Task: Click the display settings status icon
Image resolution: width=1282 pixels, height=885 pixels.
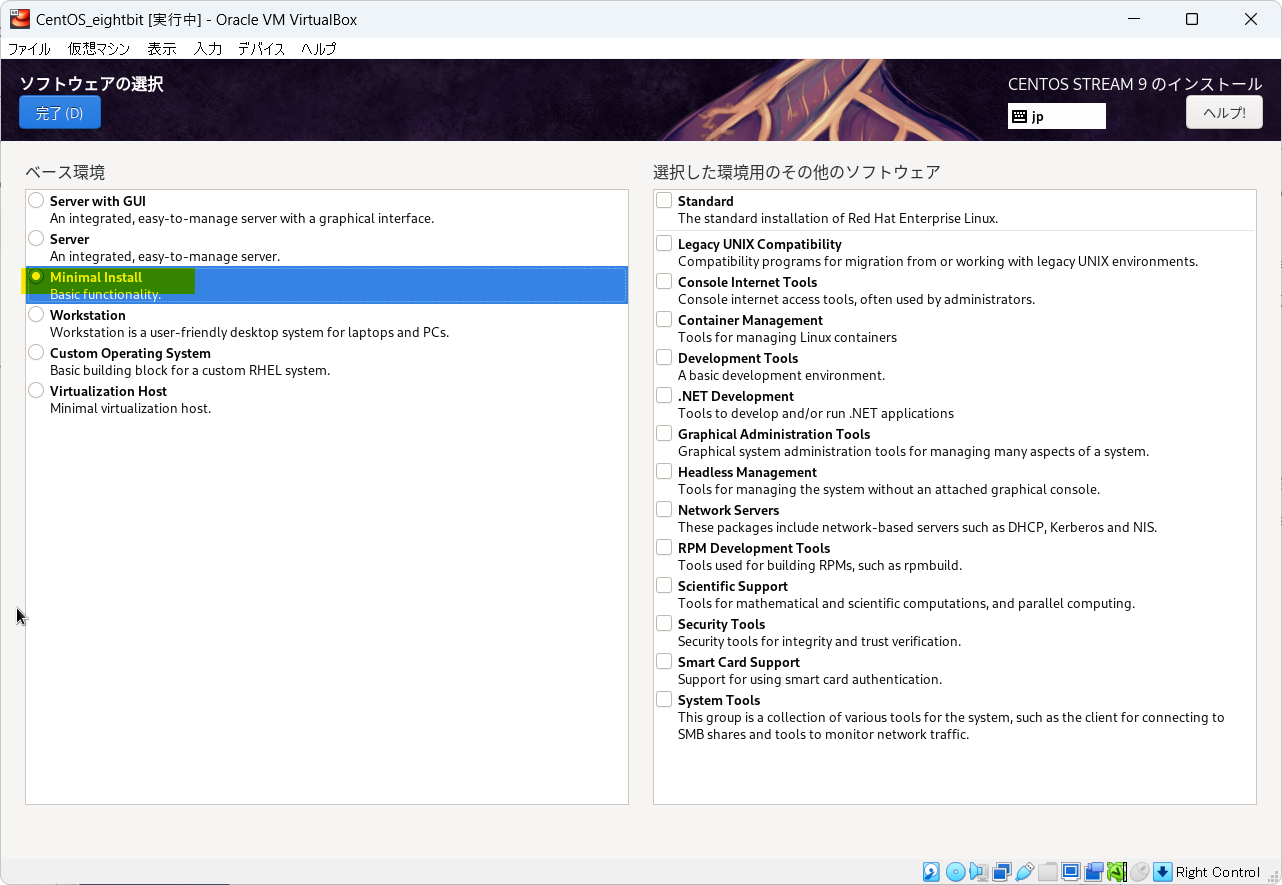Action: pyautogui.click(x=1070, y=872)
